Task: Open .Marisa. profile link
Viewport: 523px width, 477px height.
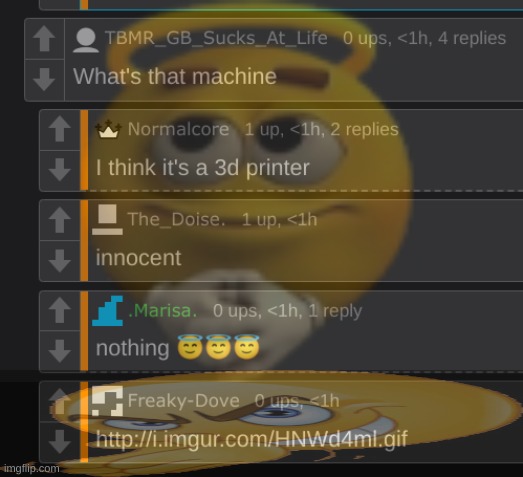Action: (162, 311)
